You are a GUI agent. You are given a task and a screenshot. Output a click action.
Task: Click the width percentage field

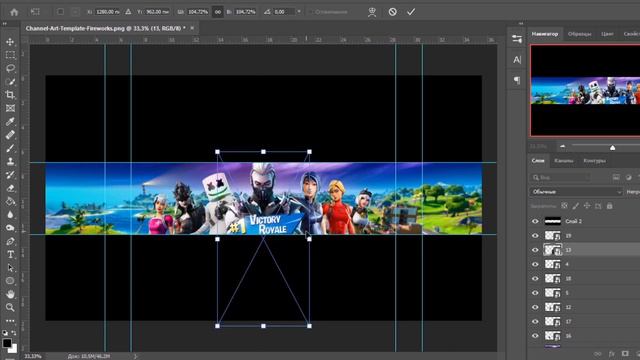(x=198, y=12)
